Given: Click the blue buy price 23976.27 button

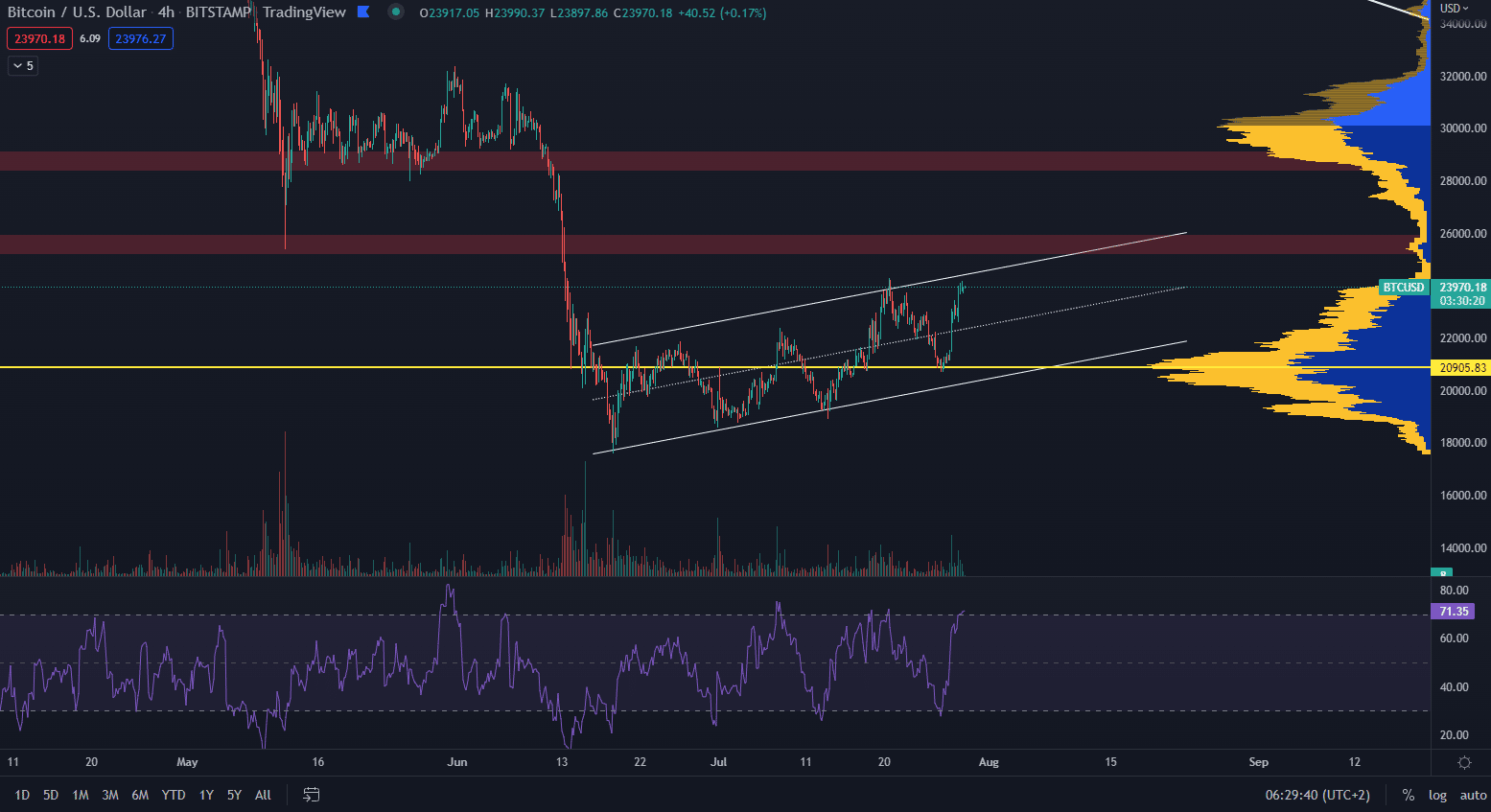Looking at the screenshot, I should (141, 38).
